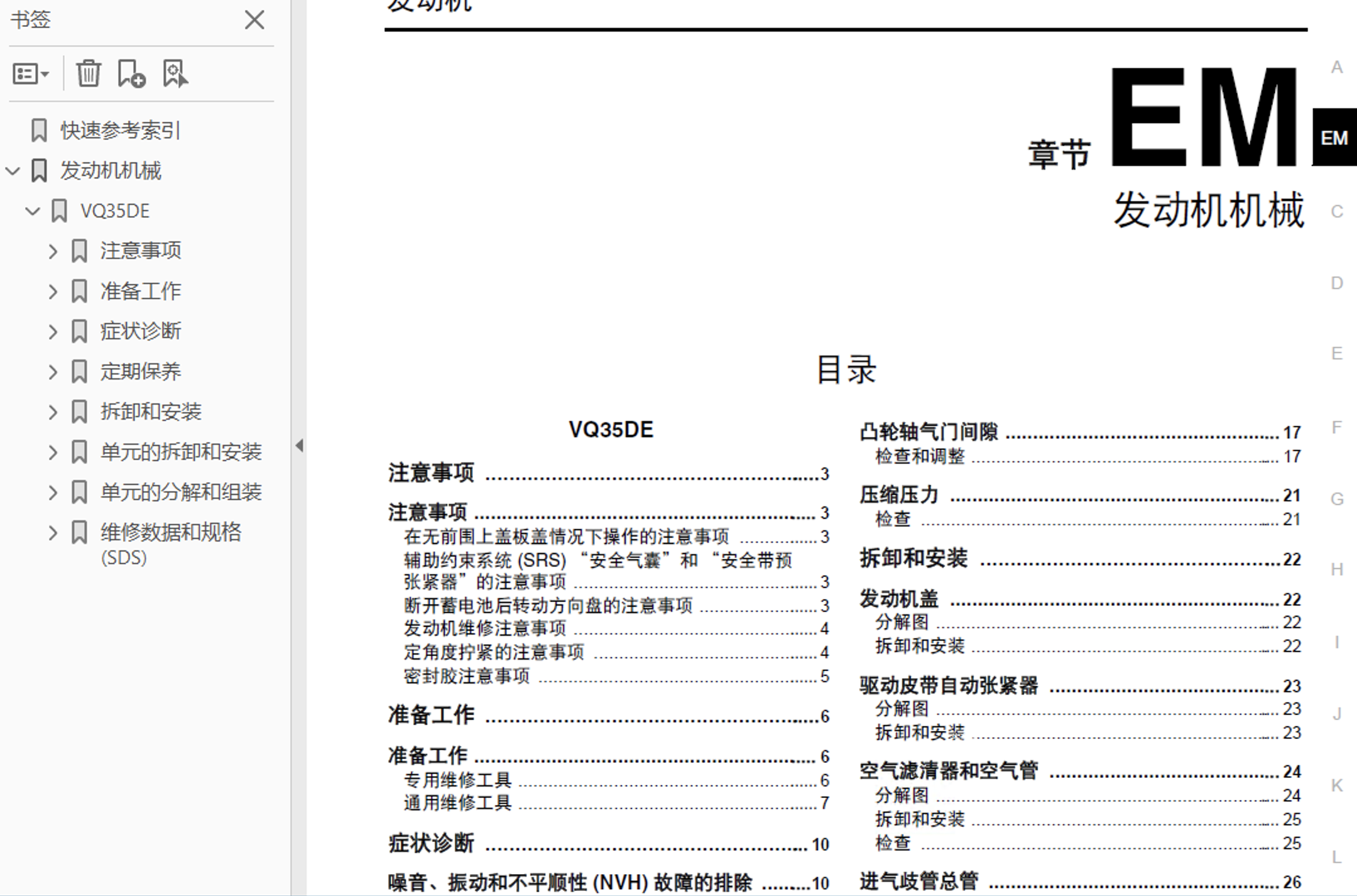Go to 单元的拆卸和安装 bookmark
Image resolution: width=1357 pixels, height=896 pixels.
(181, 452)
